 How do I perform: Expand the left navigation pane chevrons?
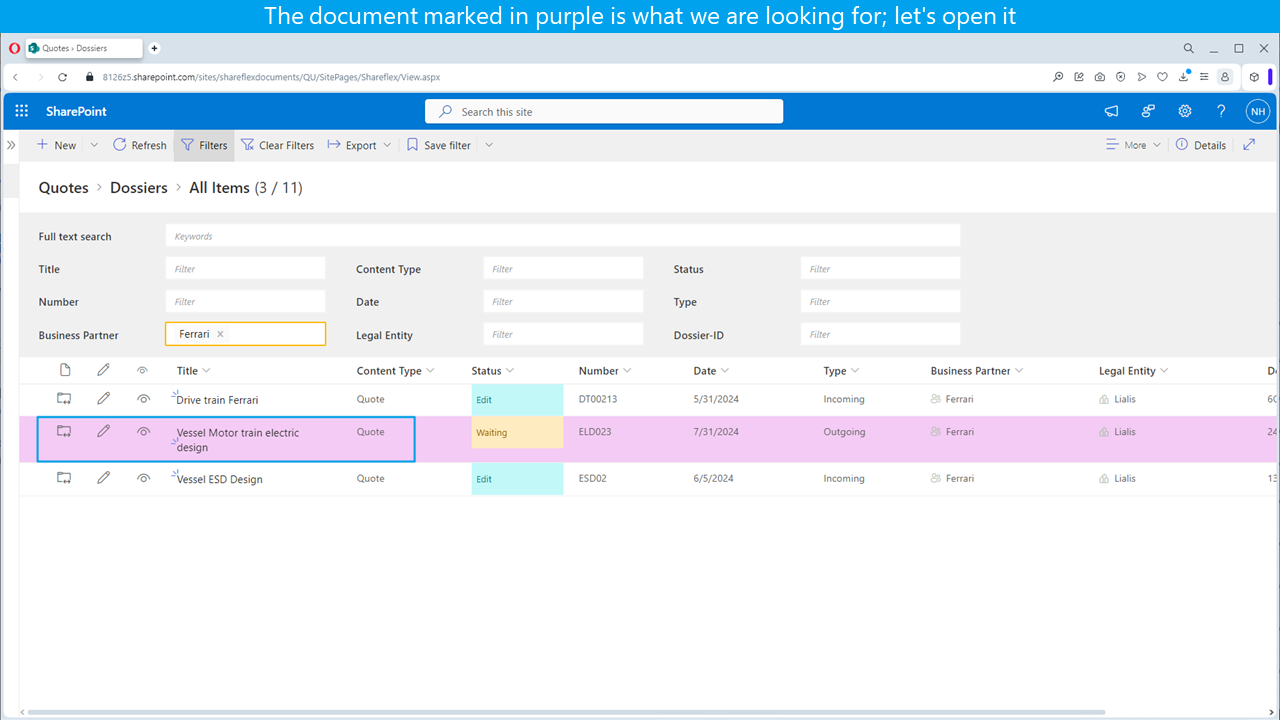(x=11, y=145)
